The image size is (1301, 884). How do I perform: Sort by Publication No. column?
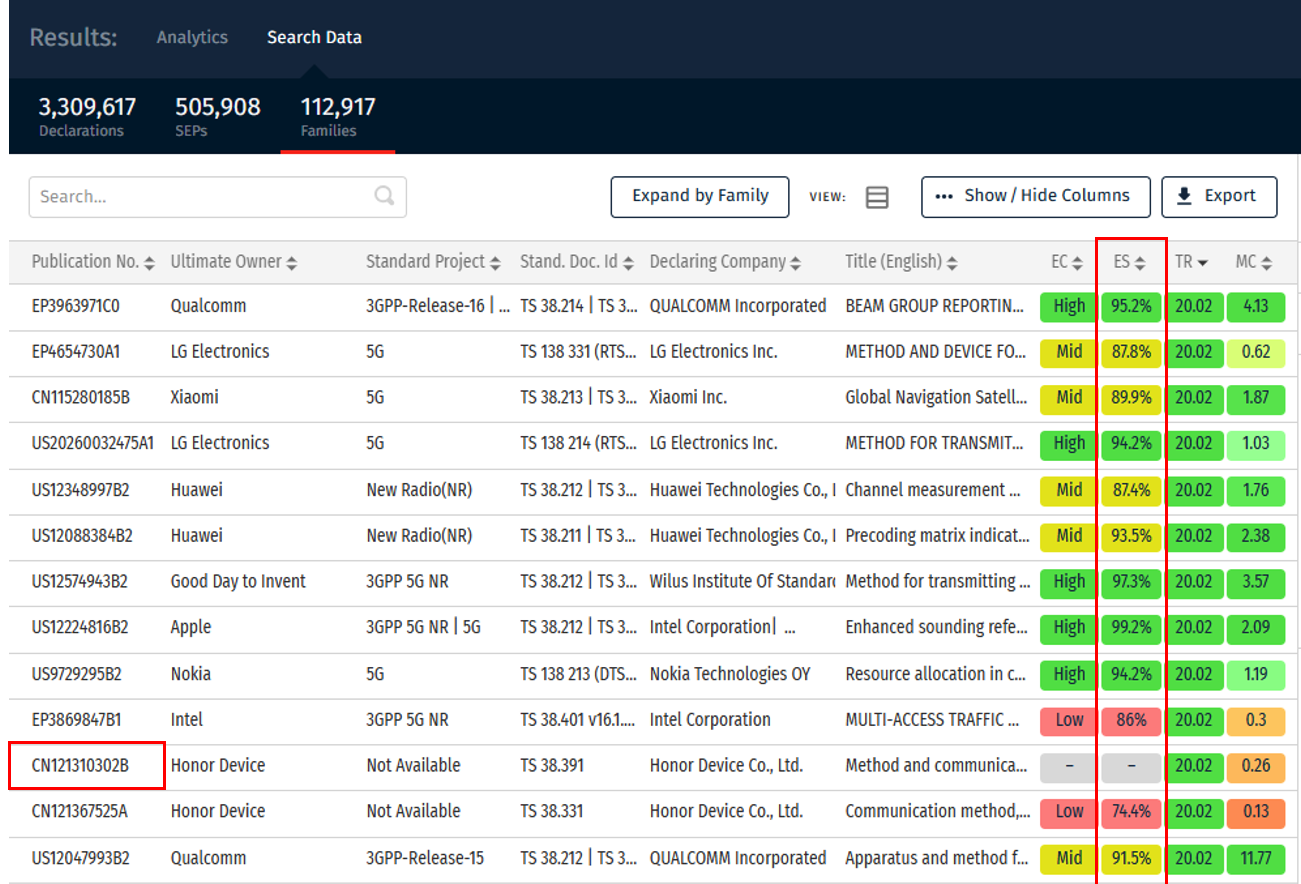[x=93, y=262]
